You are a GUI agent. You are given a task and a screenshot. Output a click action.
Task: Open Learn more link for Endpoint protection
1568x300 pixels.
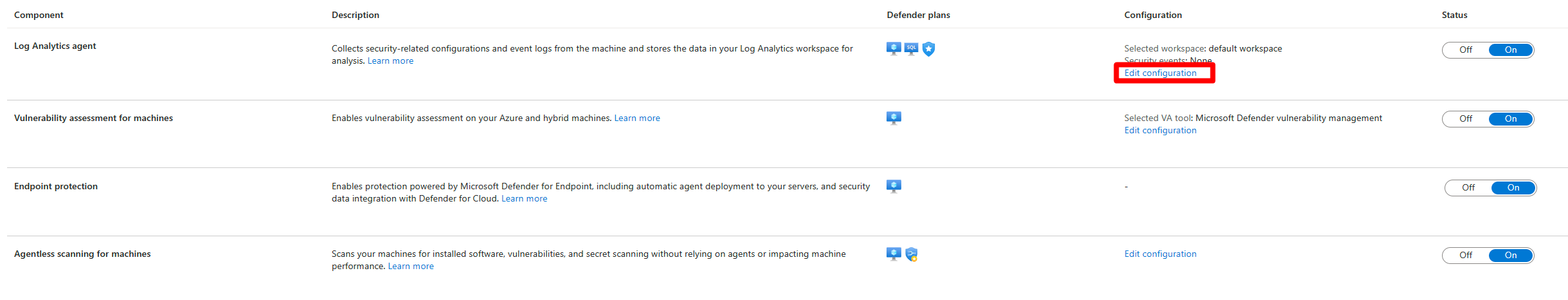(524, 198)
